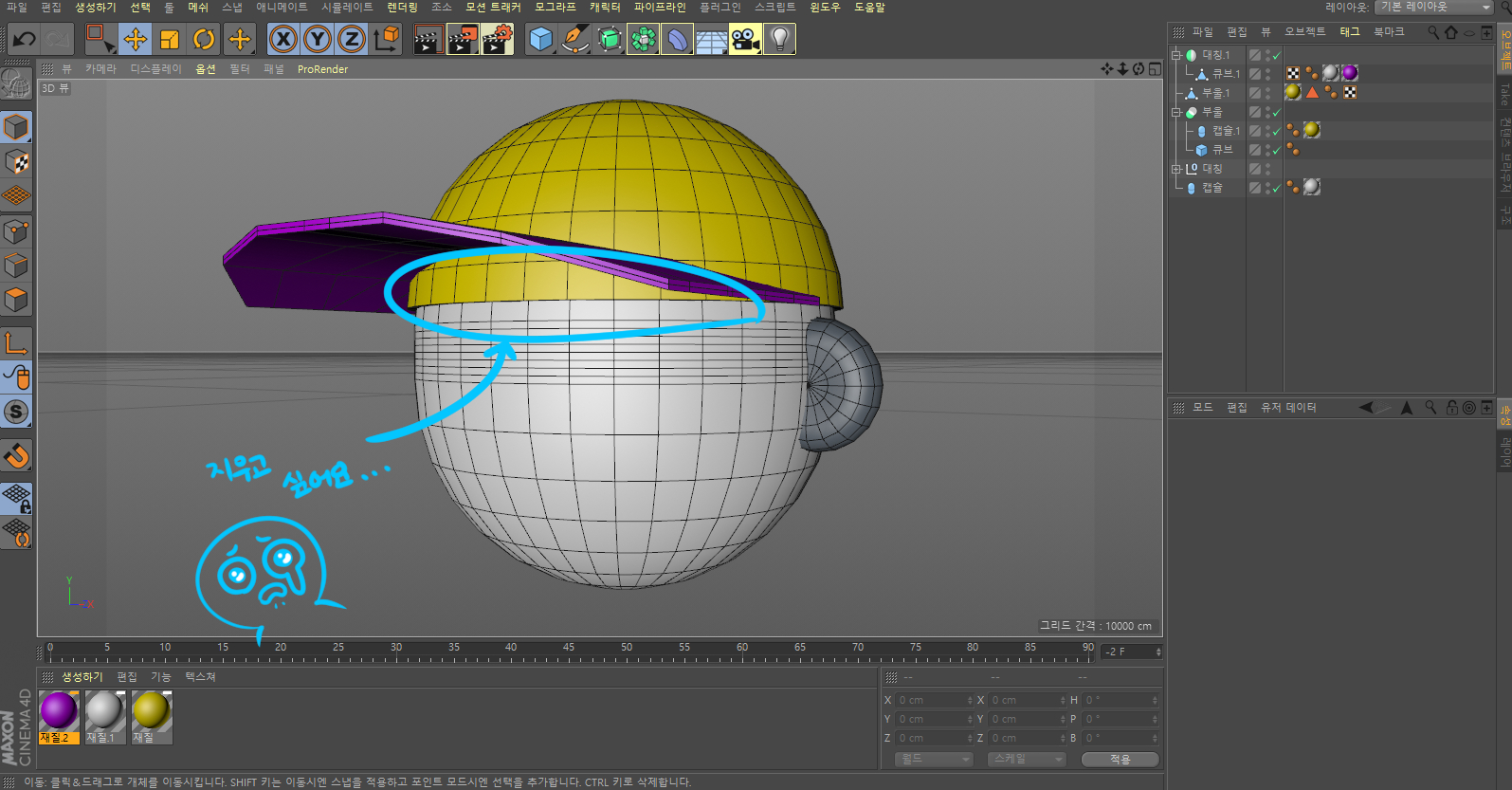Select the Rotate tool in the toolbar
Image resolution: width=1512 pixels, height=790 pixels.
[x=204, y=40]
